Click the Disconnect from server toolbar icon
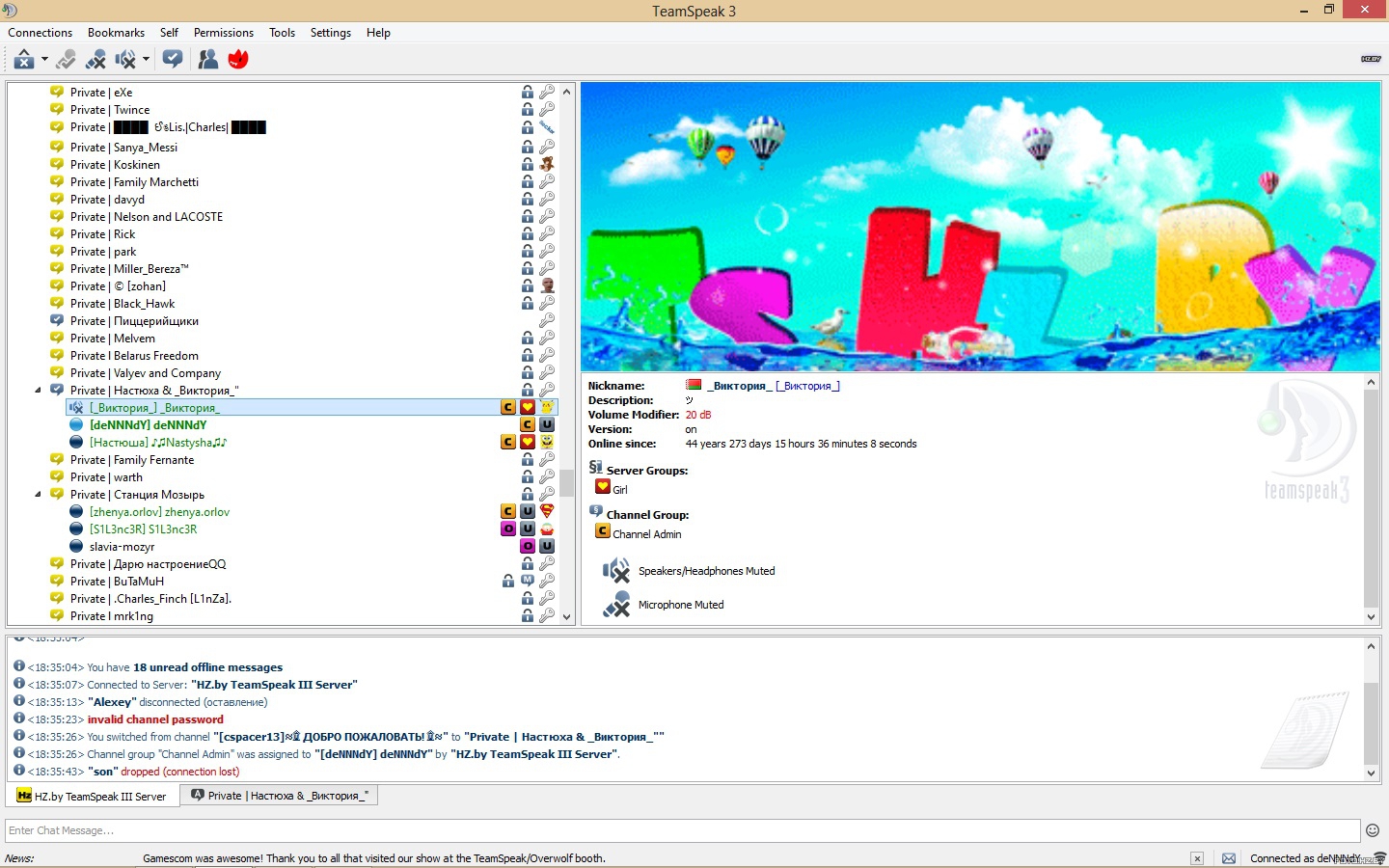Screen dimensions: 1389x868 coord(24,60)
